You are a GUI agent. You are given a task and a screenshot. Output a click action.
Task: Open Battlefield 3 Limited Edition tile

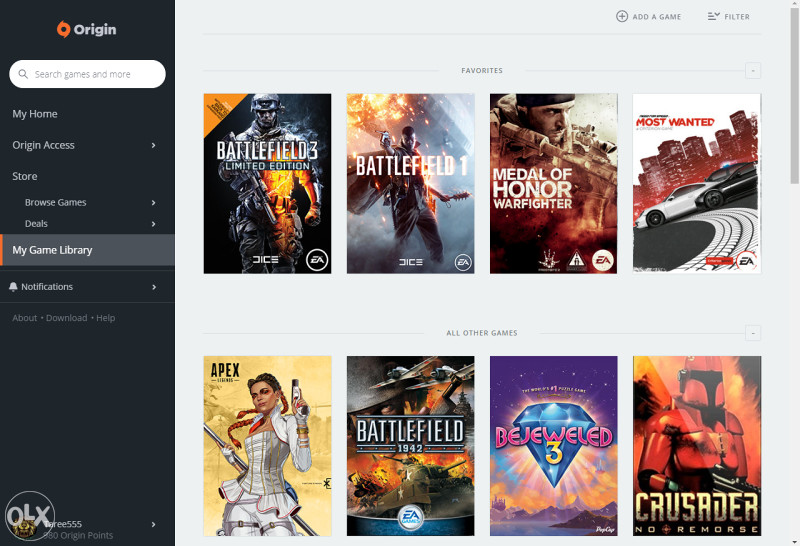(267, 184)
